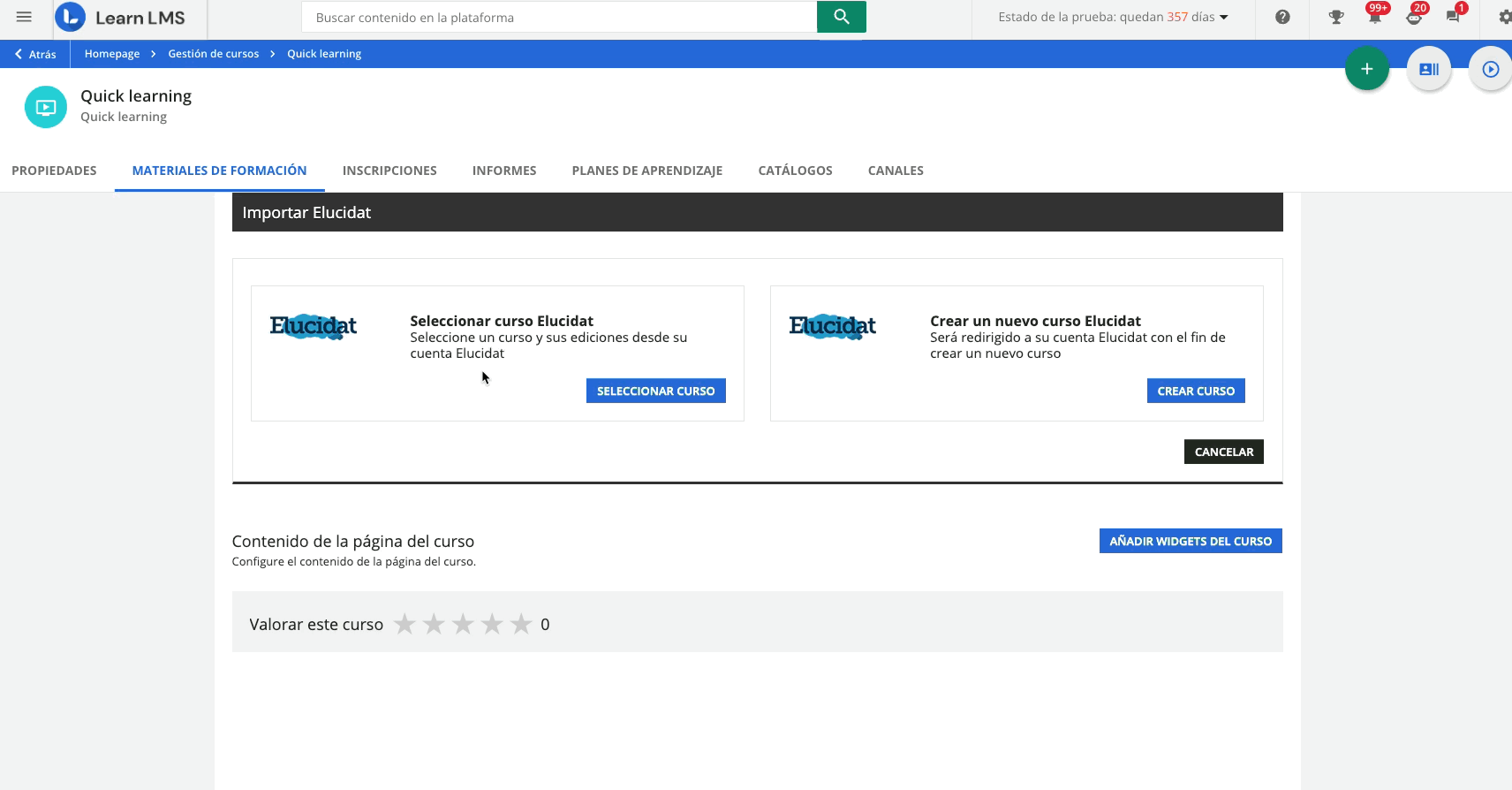This screenshot has width=1512, height=790.
Task: Rate the course three stars
Action: (463, 624)
